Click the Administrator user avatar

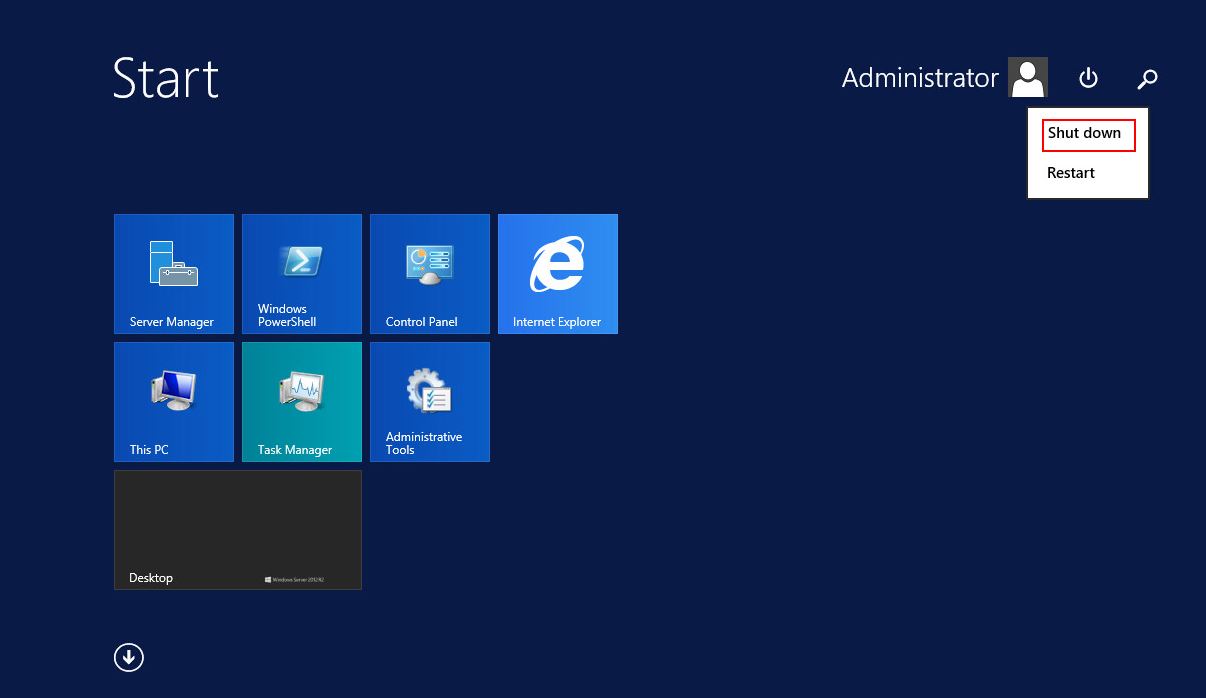point(1028,77)
